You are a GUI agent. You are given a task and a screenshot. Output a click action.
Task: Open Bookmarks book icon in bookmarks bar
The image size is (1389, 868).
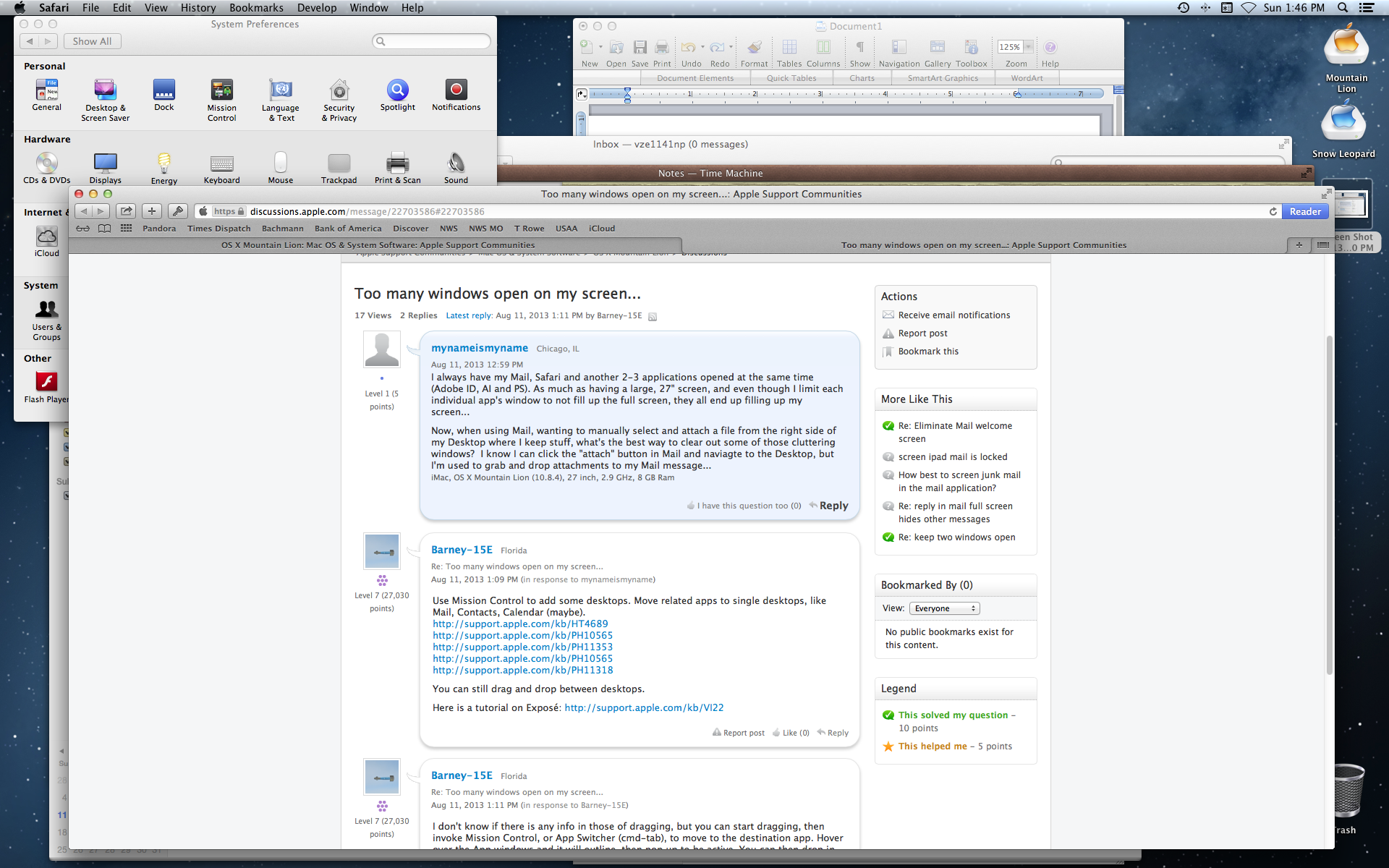point(105,229)
